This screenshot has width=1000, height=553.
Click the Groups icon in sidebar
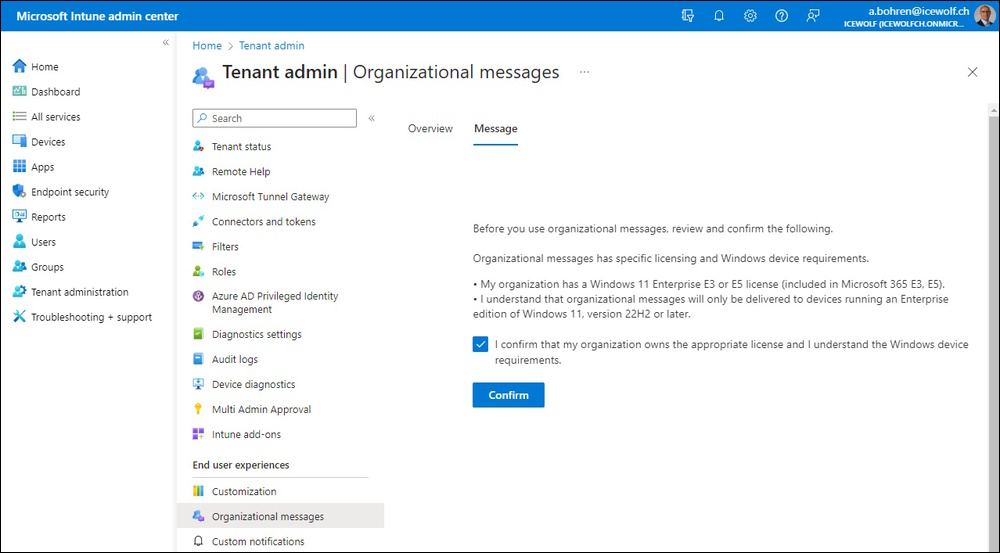tap(20, 267)
